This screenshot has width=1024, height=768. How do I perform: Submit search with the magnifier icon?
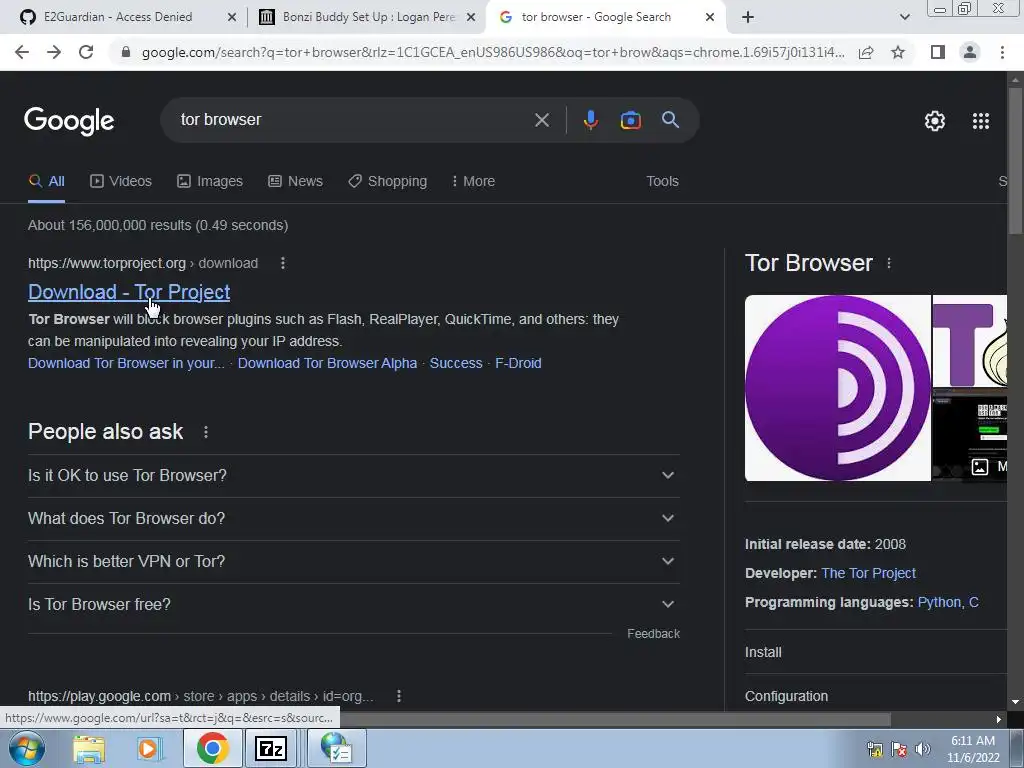(670, 120)
